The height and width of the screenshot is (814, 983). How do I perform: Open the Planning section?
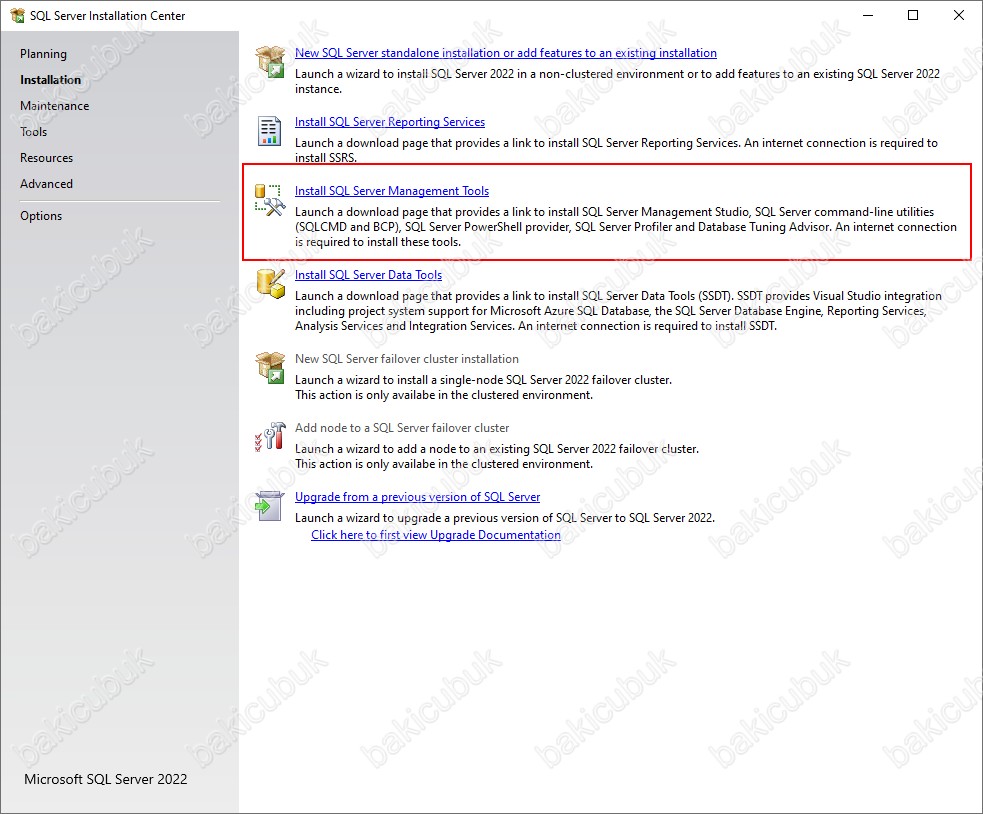[x=43, y=54]
